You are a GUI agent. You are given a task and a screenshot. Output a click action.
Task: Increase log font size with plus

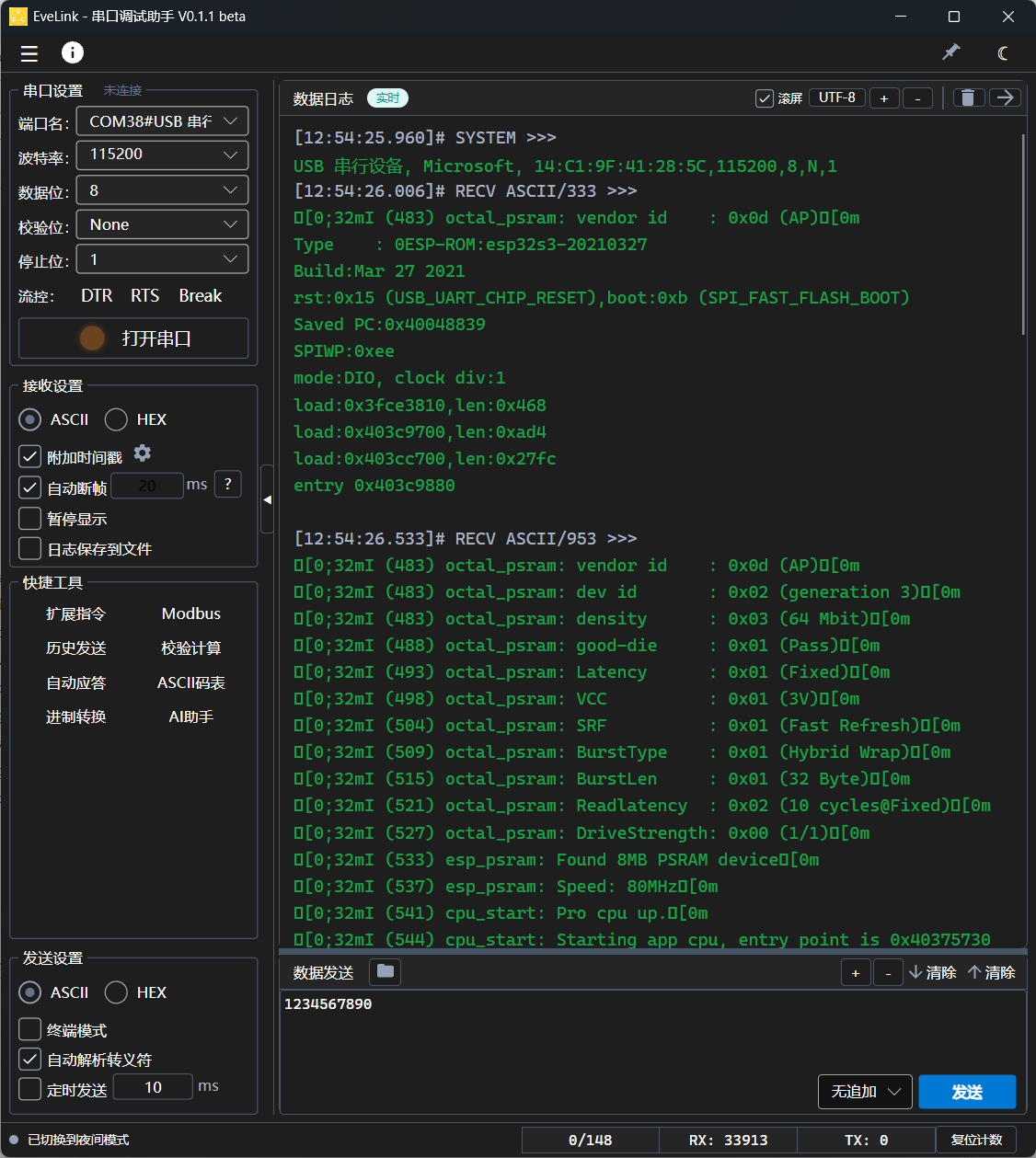coord(884,98)
